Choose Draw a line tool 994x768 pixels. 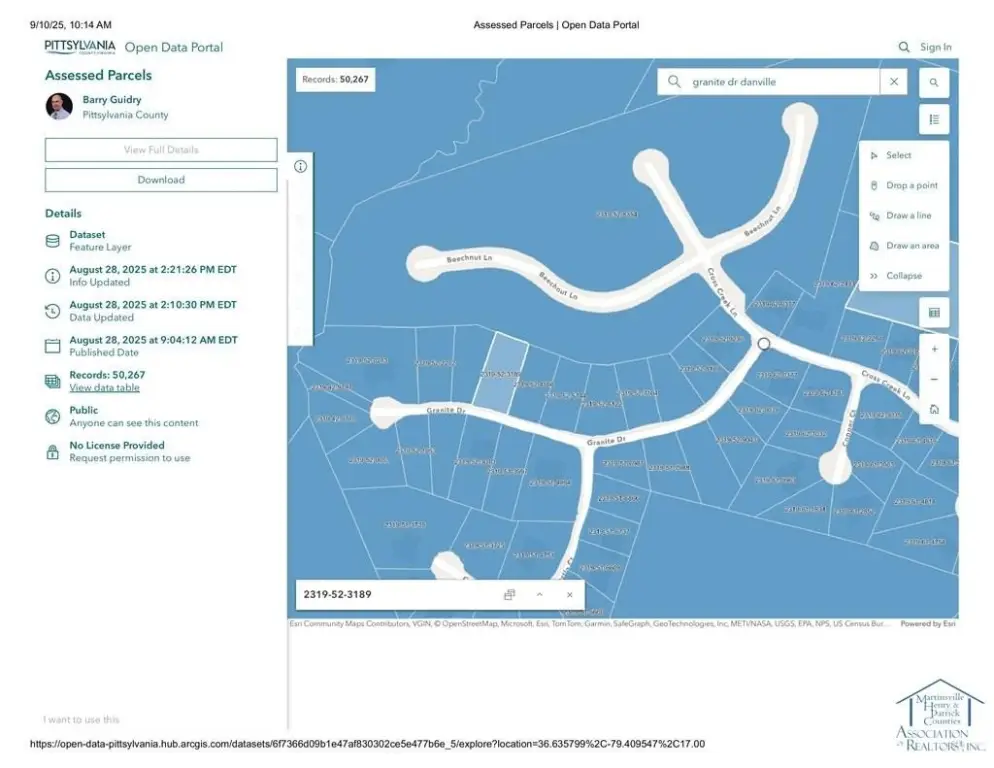[907, 215]
